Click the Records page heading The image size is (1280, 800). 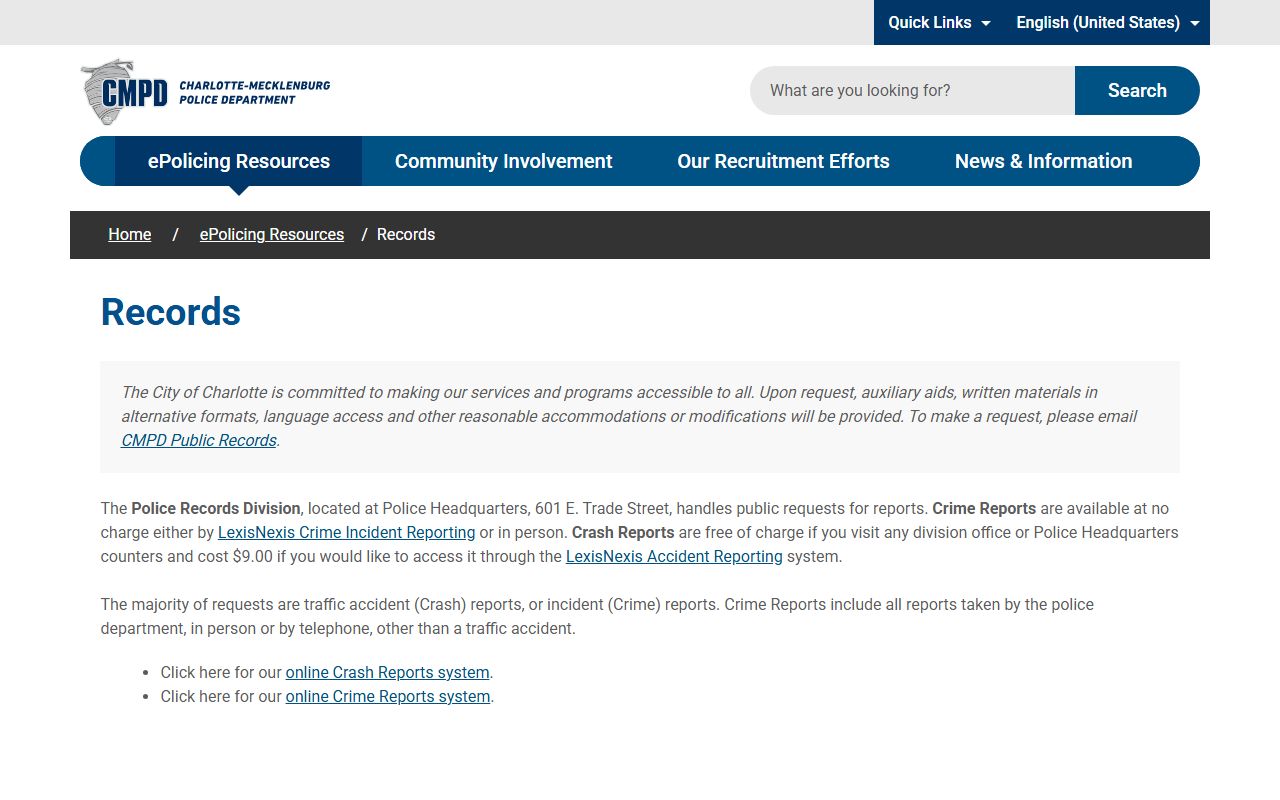coord(171,312)
